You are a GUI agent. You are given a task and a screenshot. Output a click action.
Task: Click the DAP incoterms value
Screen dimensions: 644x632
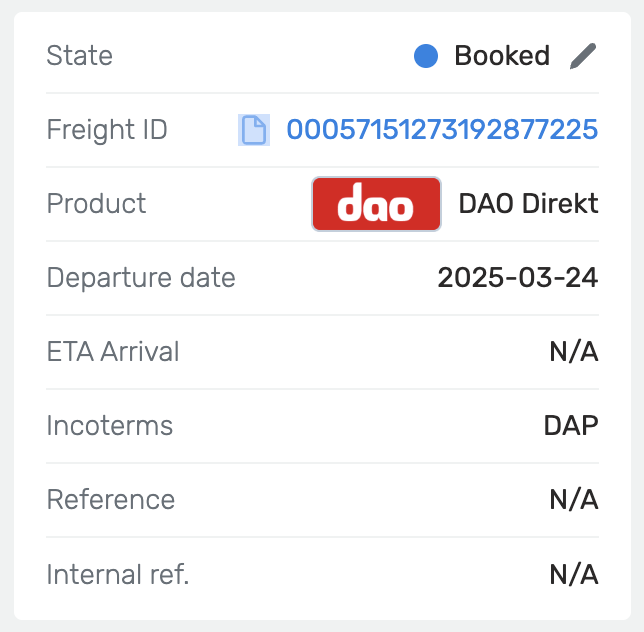click(571, 426)
